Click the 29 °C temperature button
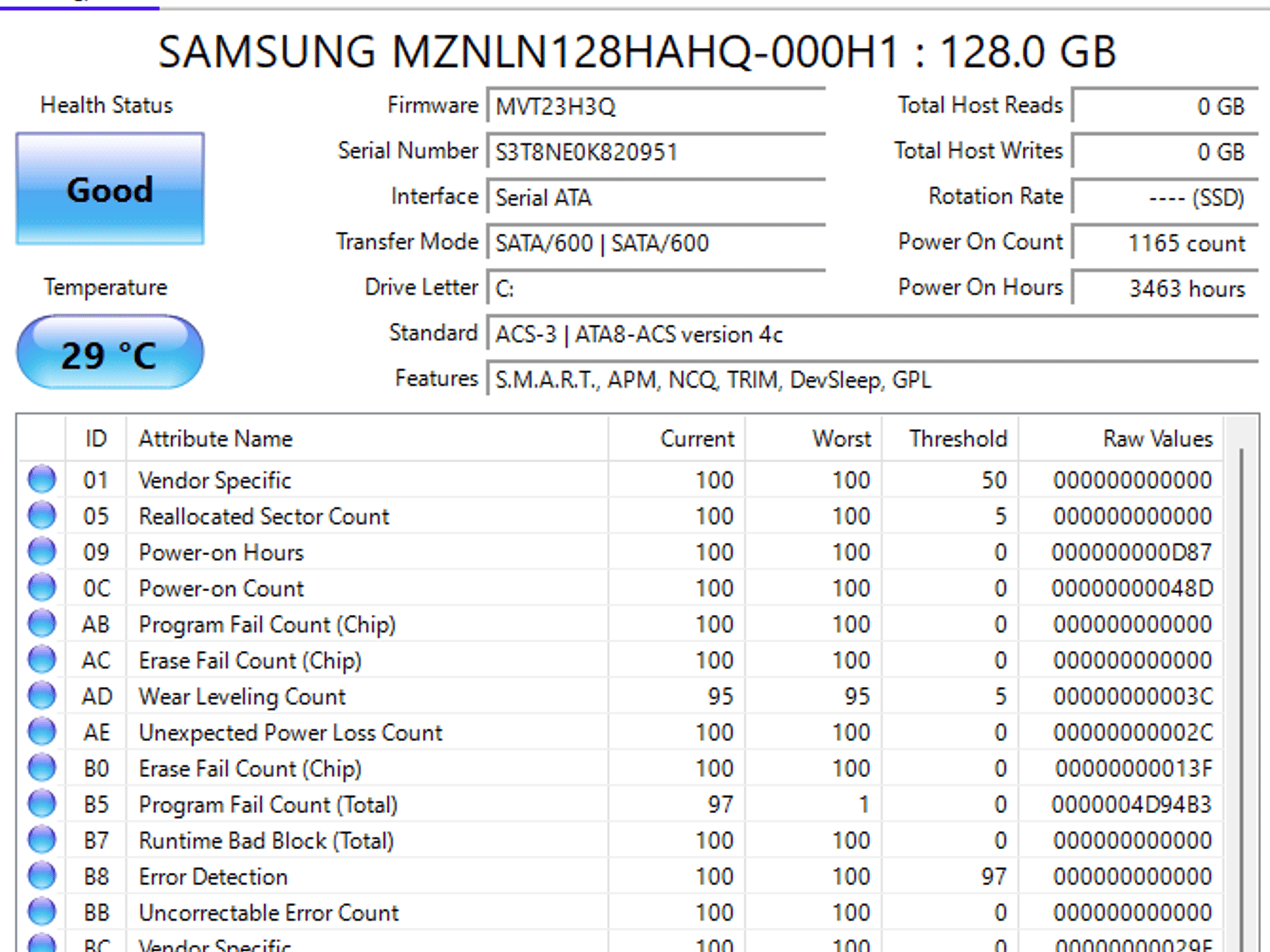The height and width of the screenshot is (952, 1270). [x=110, y=353]
